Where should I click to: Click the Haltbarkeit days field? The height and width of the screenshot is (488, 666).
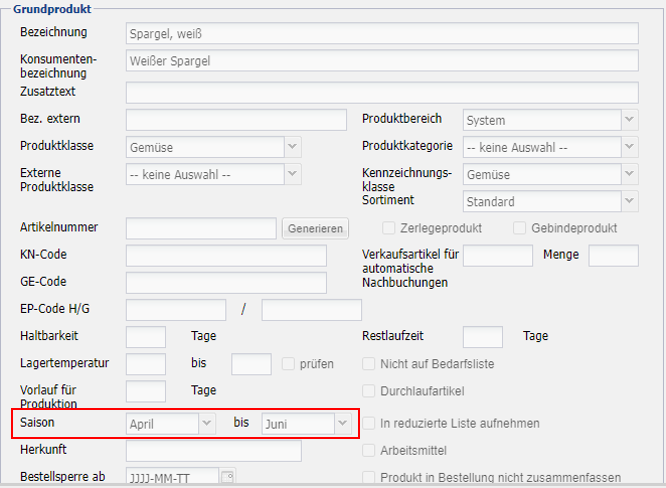[146, 337]
